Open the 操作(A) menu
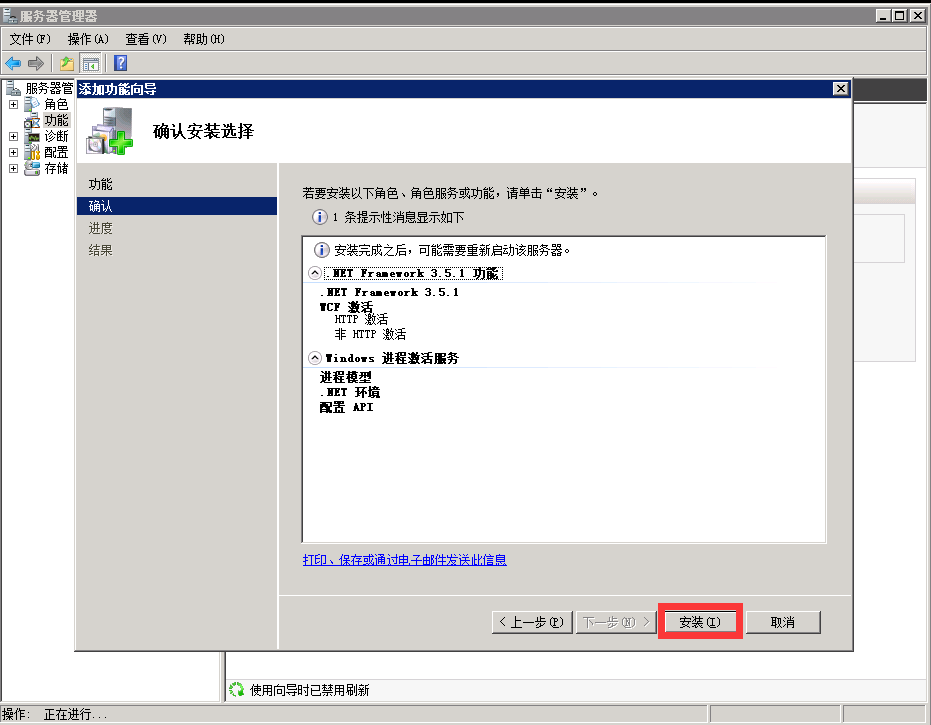The height and width of the screenshot is (725, 931). coord(88,39)
